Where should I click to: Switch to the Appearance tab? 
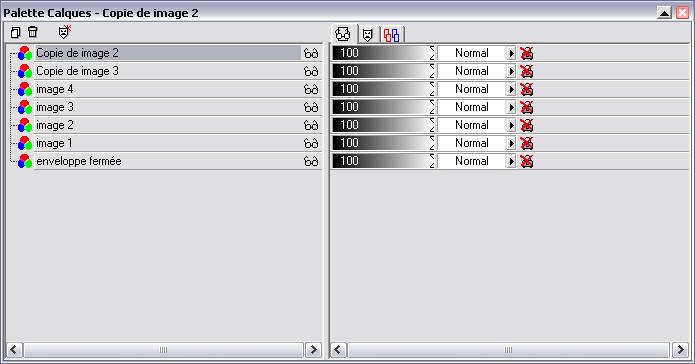tap(343, 34)
